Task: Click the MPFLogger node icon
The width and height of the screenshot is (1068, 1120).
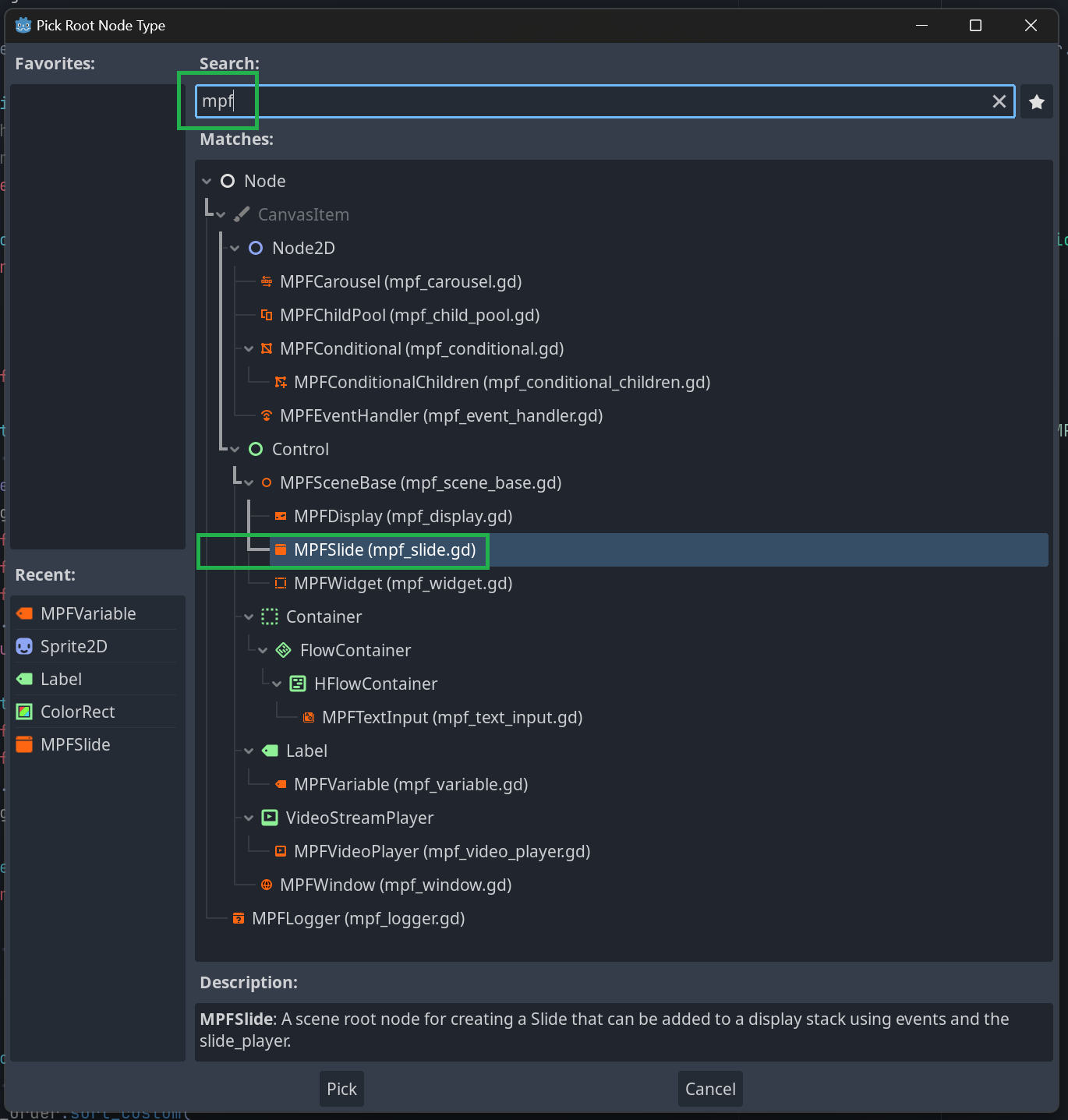Action: tap(239, 919)
